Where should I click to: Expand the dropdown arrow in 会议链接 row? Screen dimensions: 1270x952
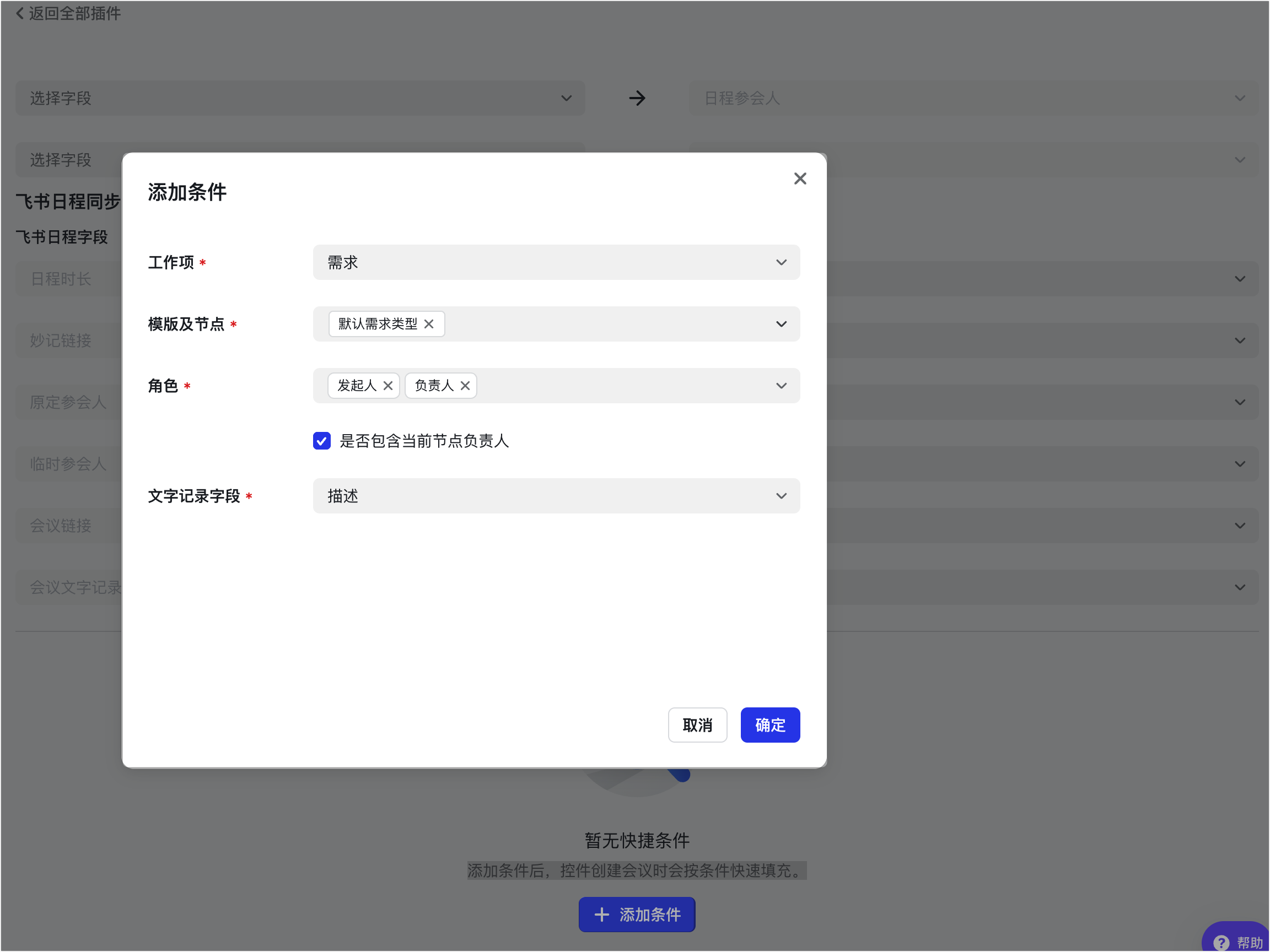pos(1240,526)
